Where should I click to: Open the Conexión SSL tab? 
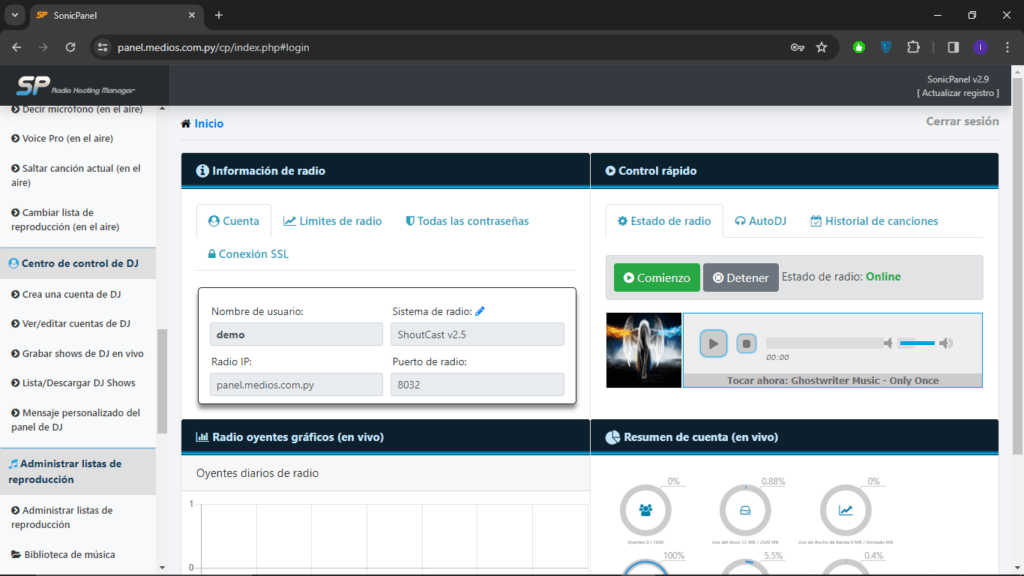pyautogui.click(x=248, y=254)
